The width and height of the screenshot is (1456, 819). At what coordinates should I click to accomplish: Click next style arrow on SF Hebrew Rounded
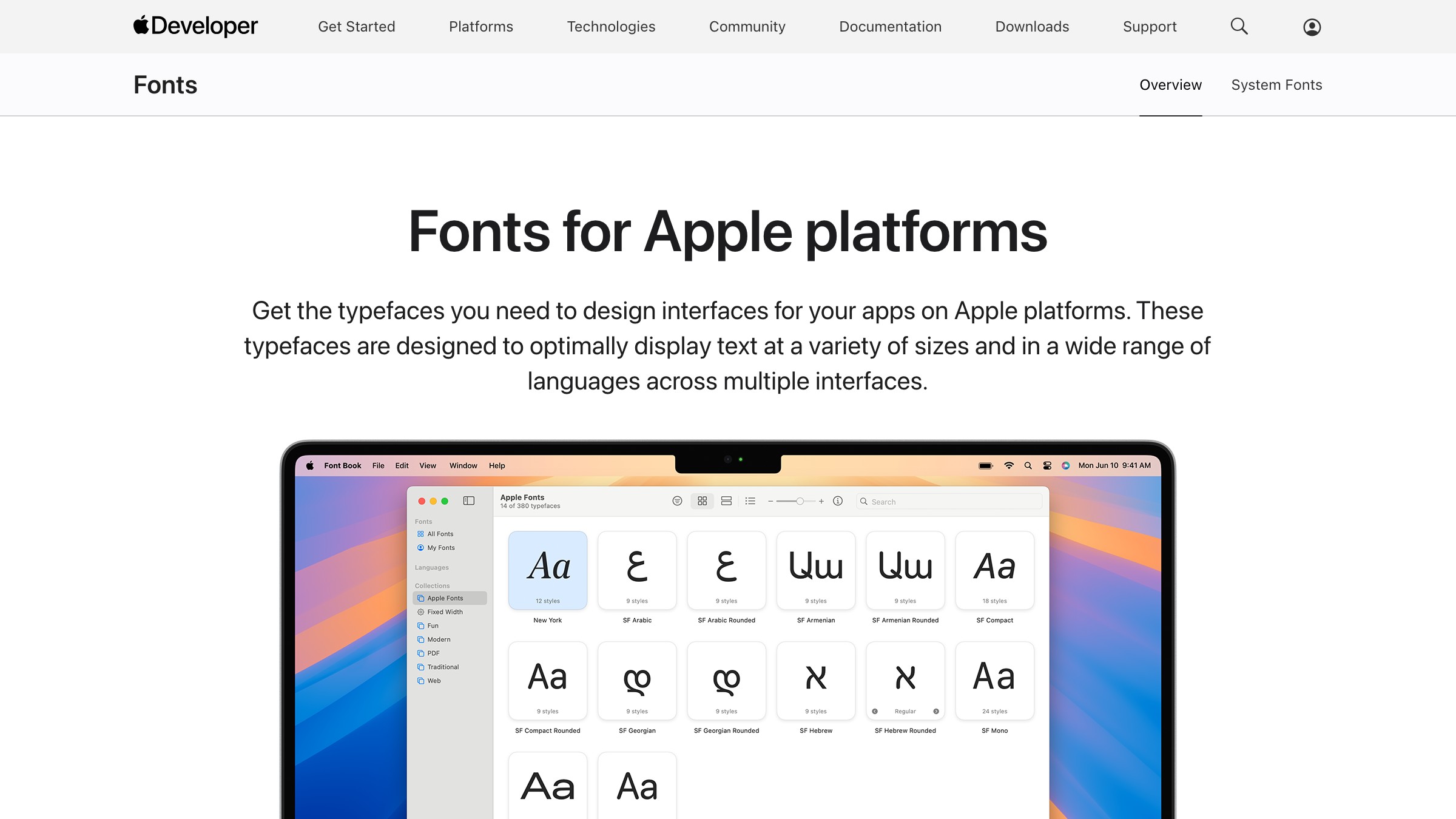tap(936, 711)
